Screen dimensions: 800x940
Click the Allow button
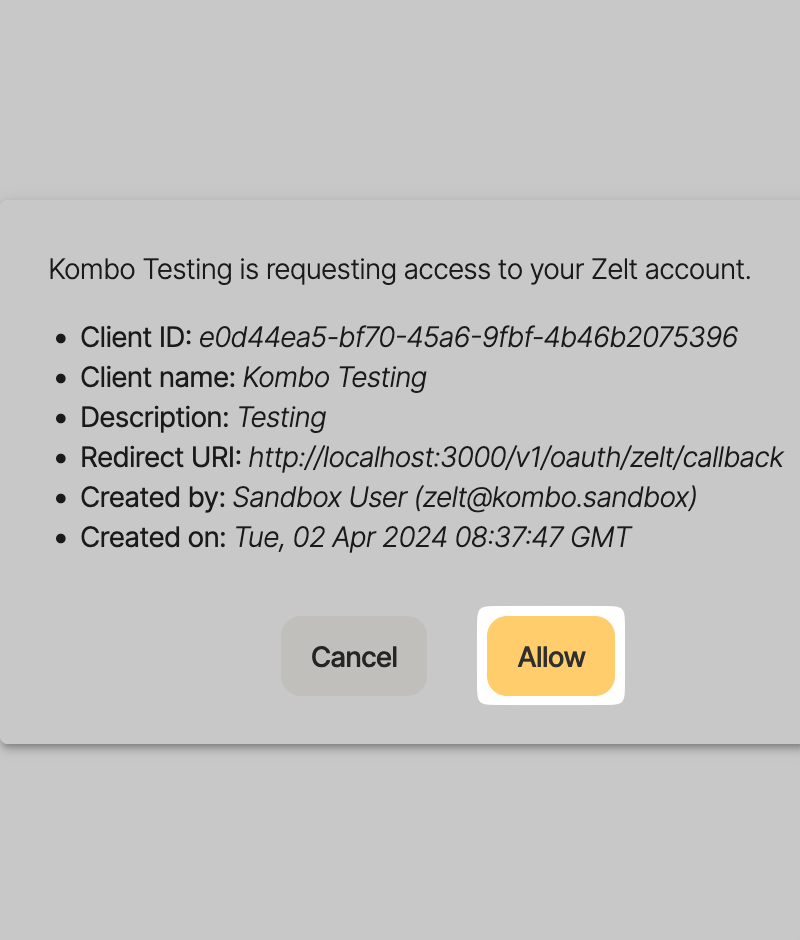click(x=551, y=657)
